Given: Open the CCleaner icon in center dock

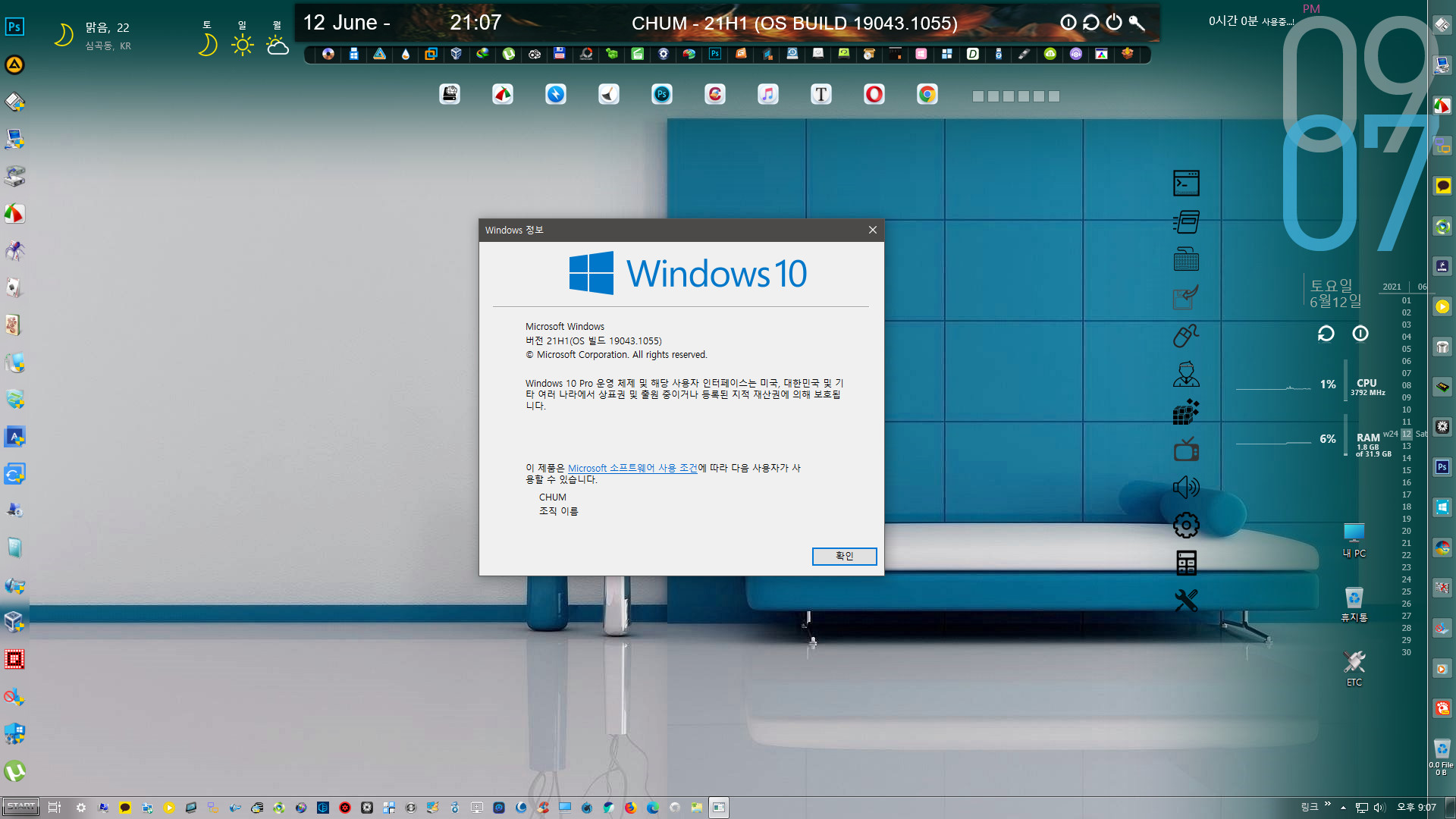Looking at the screenshot, I should point(714,94).
